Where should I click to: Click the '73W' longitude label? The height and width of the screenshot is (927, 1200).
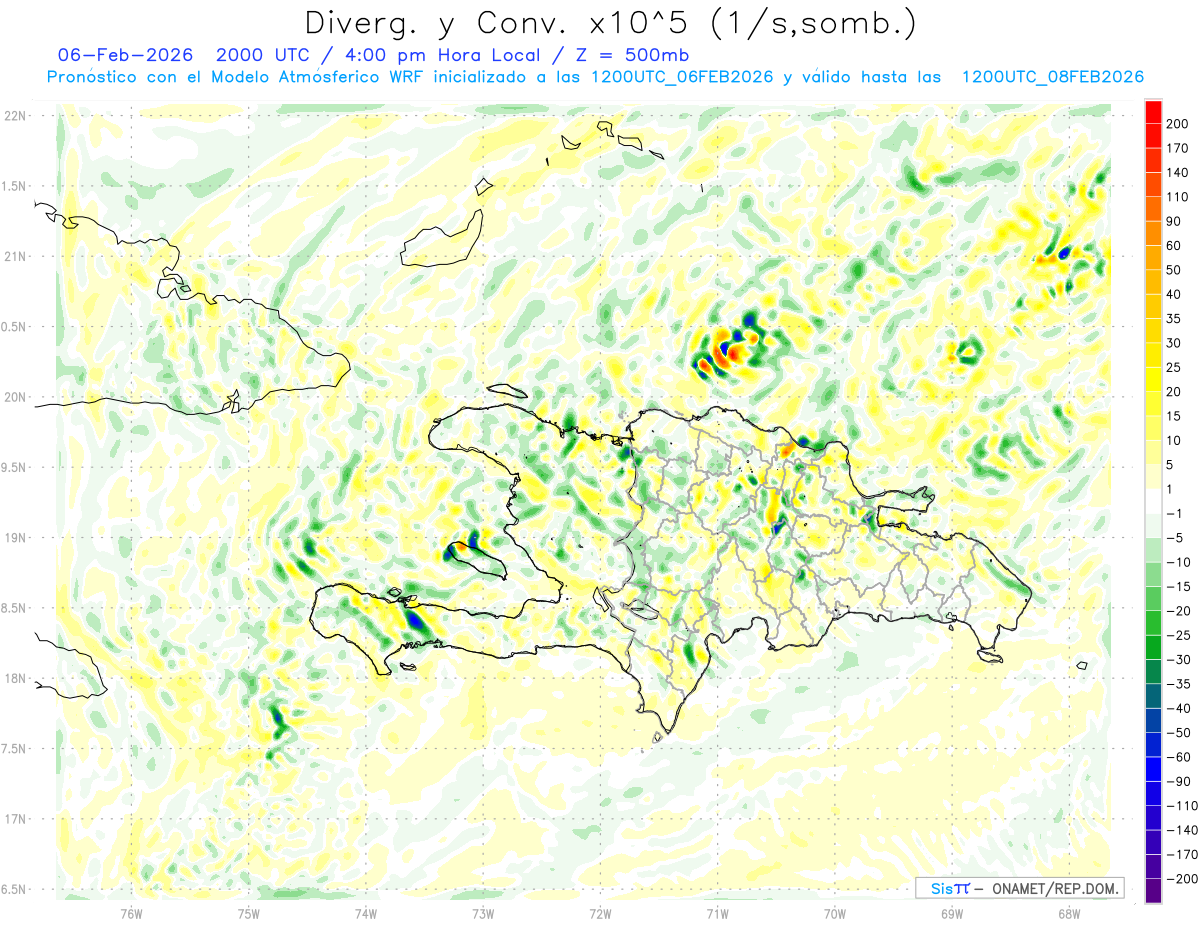pos(483,913)
